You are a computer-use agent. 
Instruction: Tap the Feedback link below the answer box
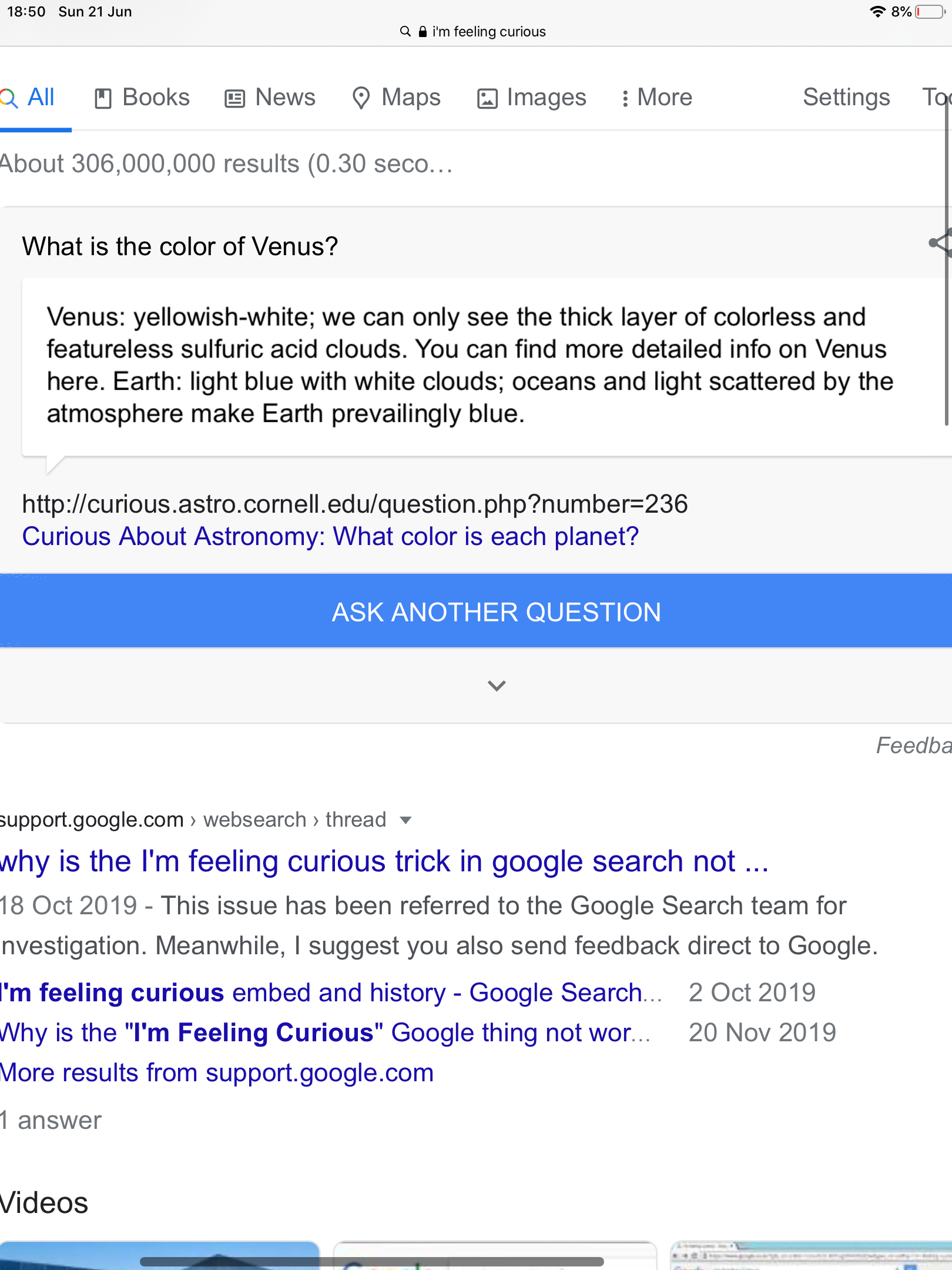point(913,746)
